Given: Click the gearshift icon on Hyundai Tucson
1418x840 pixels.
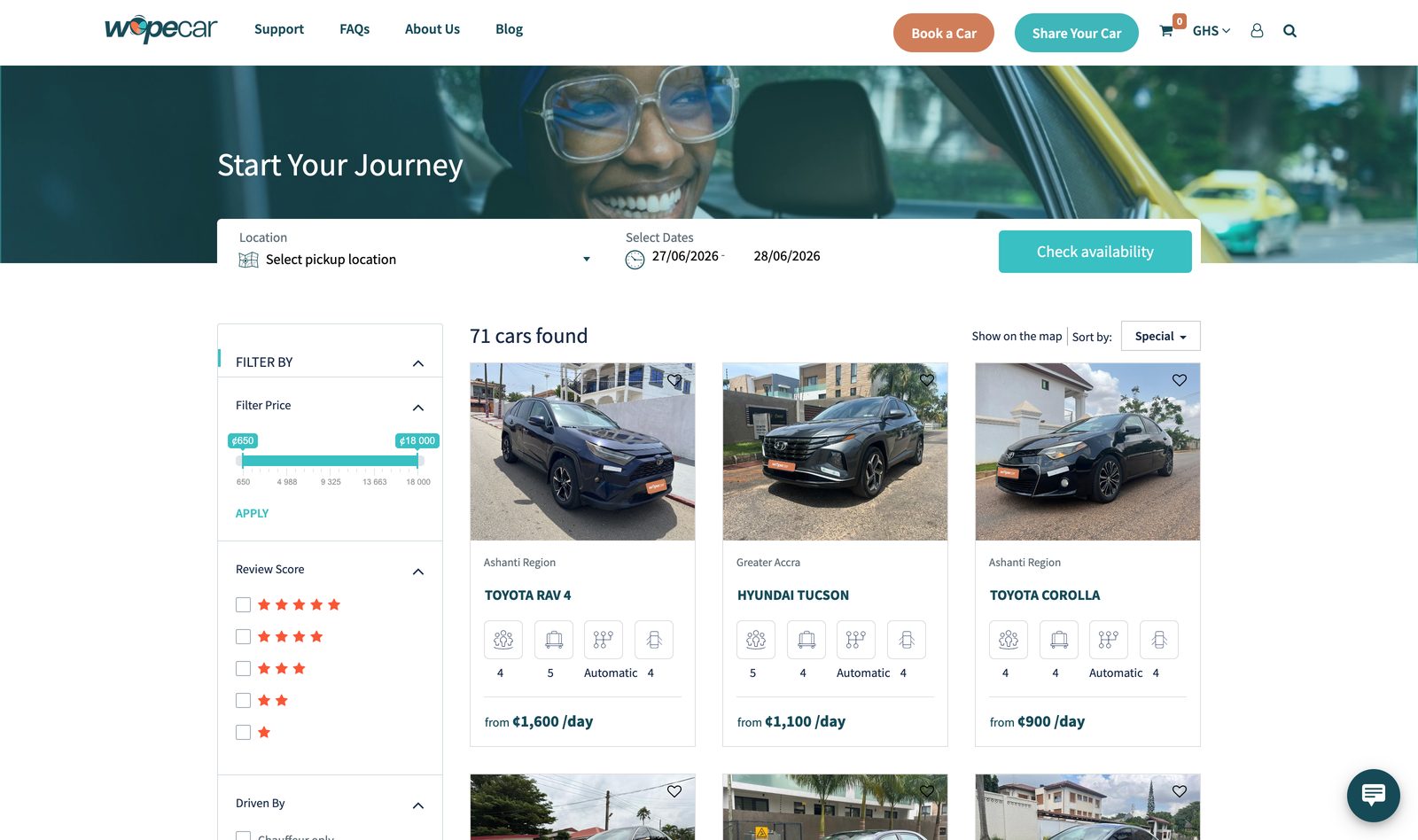Looking at the screenshot, I should click(856, 640).
